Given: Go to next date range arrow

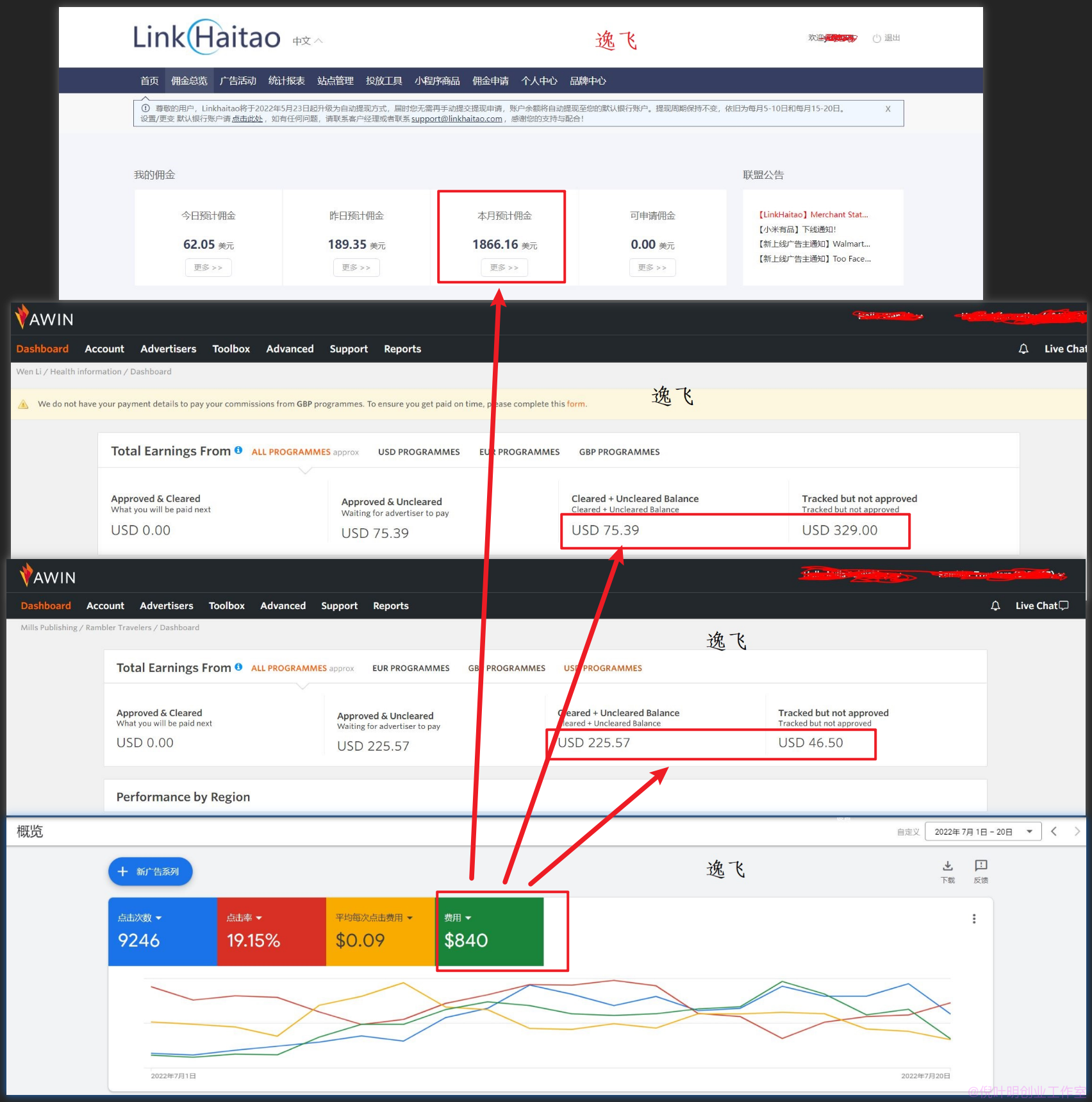Looking at the screenshot, I should point(1077,831).
